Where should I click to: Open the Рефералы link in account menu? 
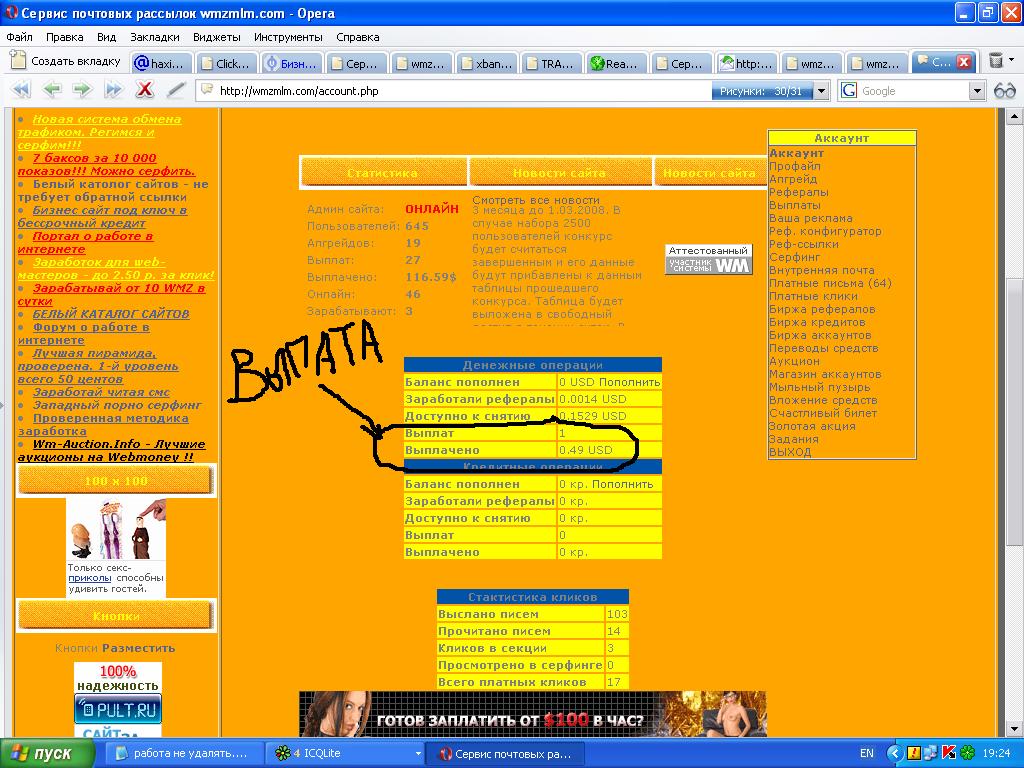(798, 192)
